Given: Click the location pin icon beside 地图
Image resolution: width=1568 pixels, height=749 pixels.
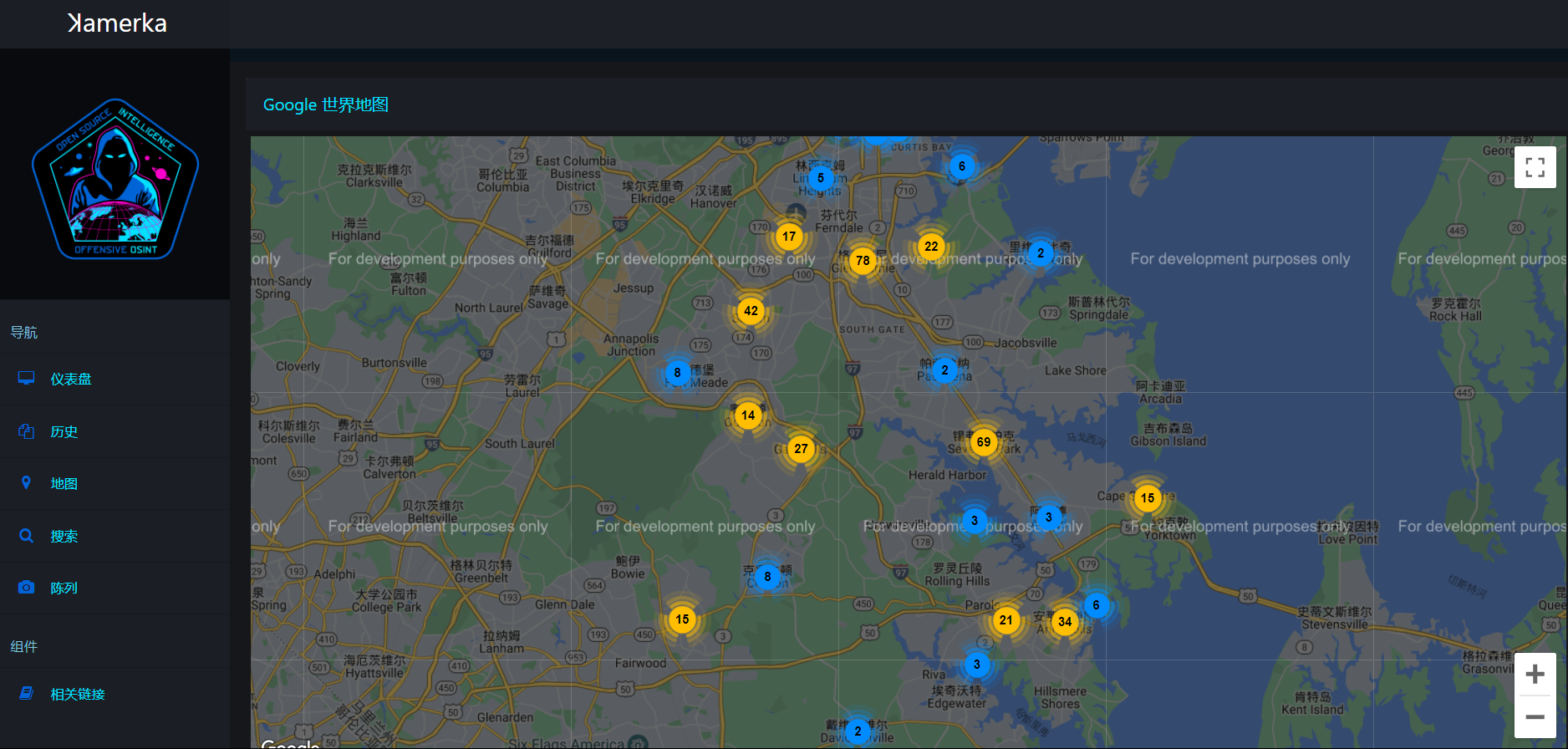Looking at the screenshot, I should [x=26, y=483].
